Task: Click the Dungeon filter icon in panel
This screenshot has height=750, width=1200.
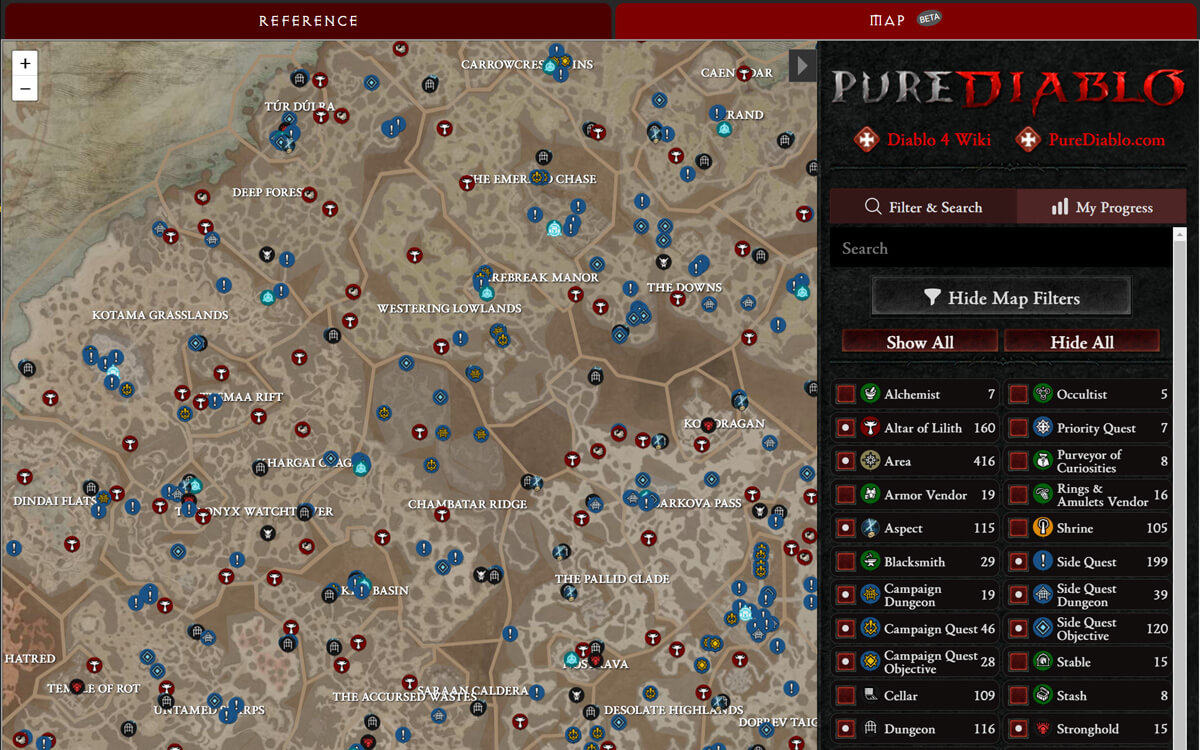Action: [870, 729]
